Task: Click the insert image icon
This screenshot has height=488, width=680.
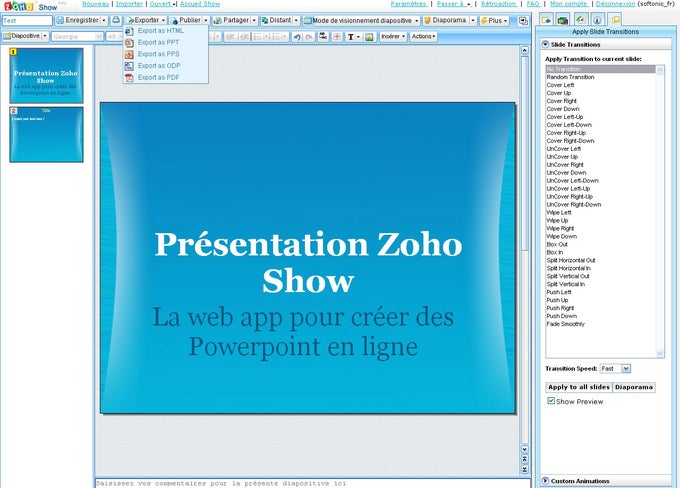Action: click(369, 37)
